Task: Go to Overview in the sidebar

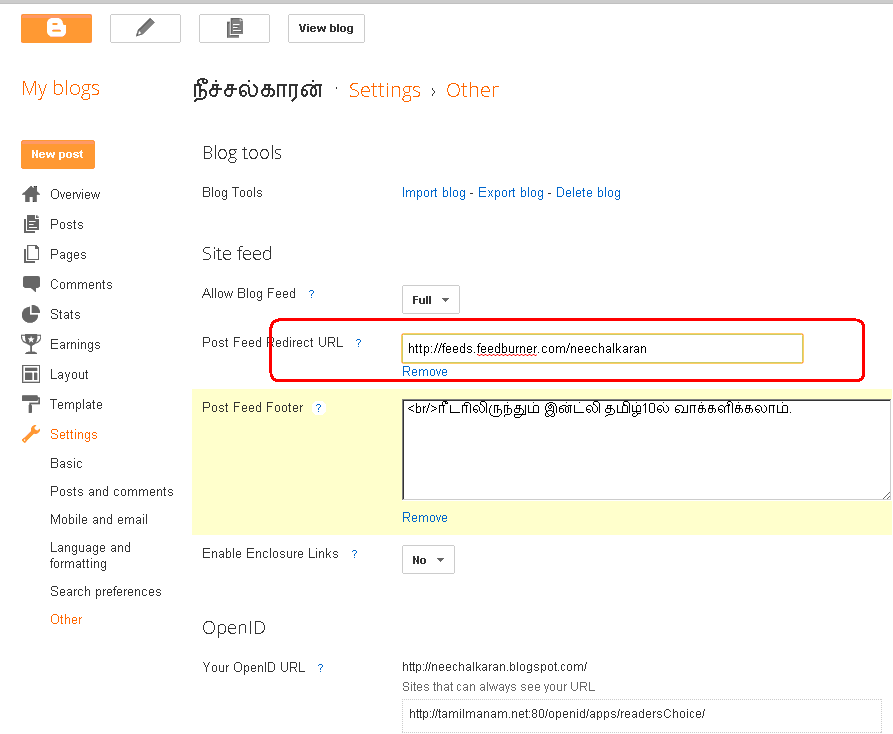Action: pos(75,194)
